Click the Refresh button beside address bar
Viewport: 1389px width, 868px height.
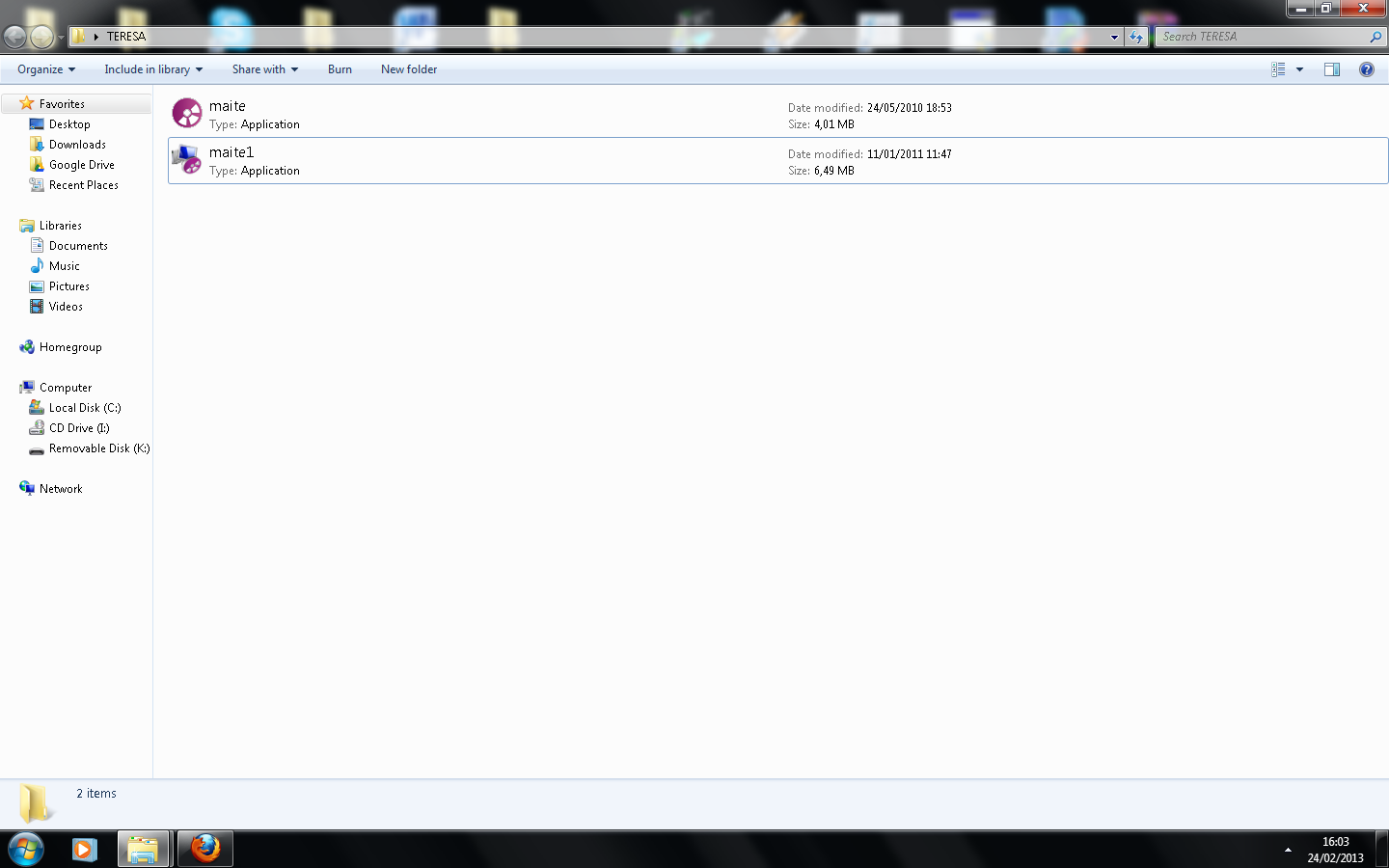(x=1136, y=38)
